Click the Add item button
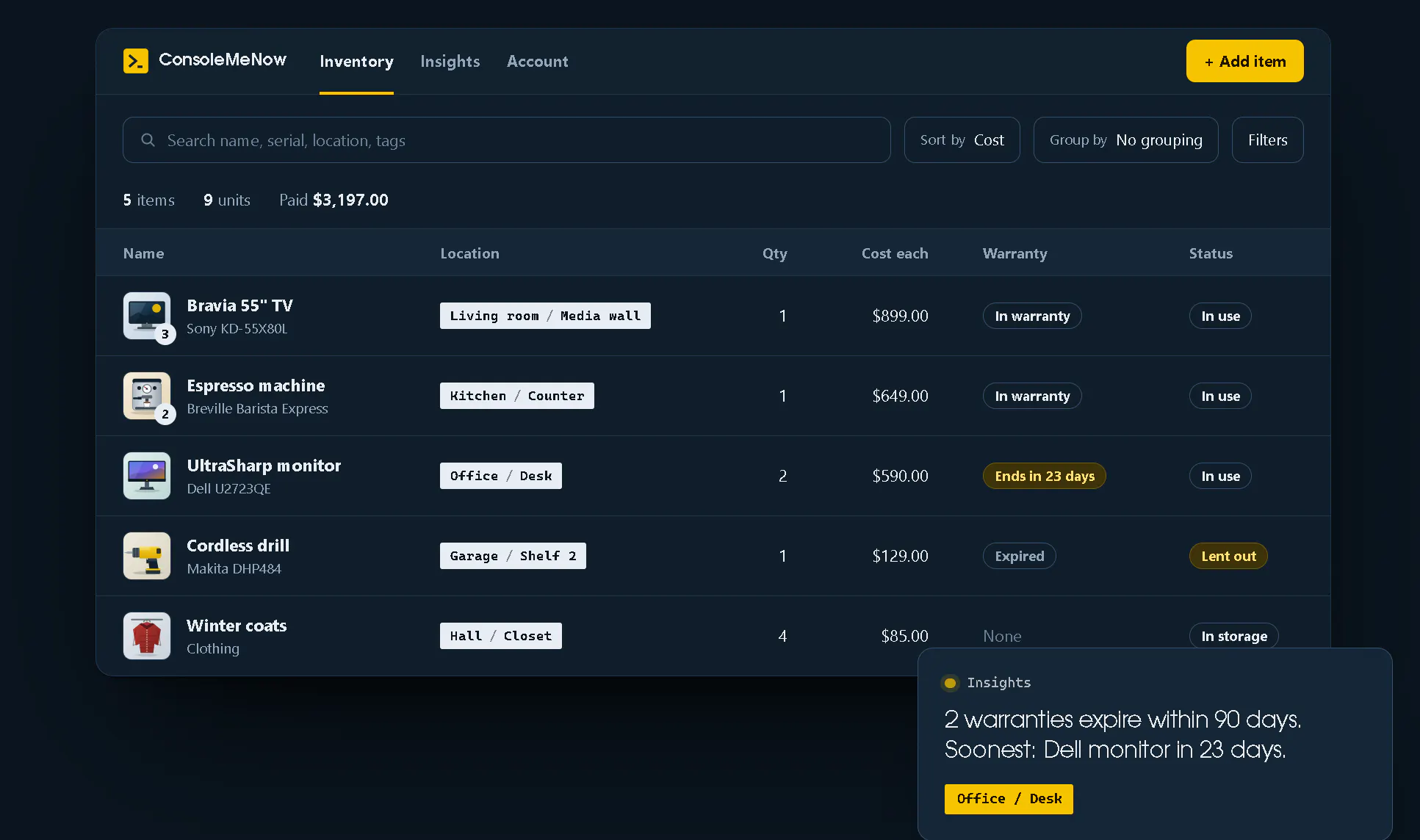The width and height of the screenshot is (1420, 840). coord(1244,61)
